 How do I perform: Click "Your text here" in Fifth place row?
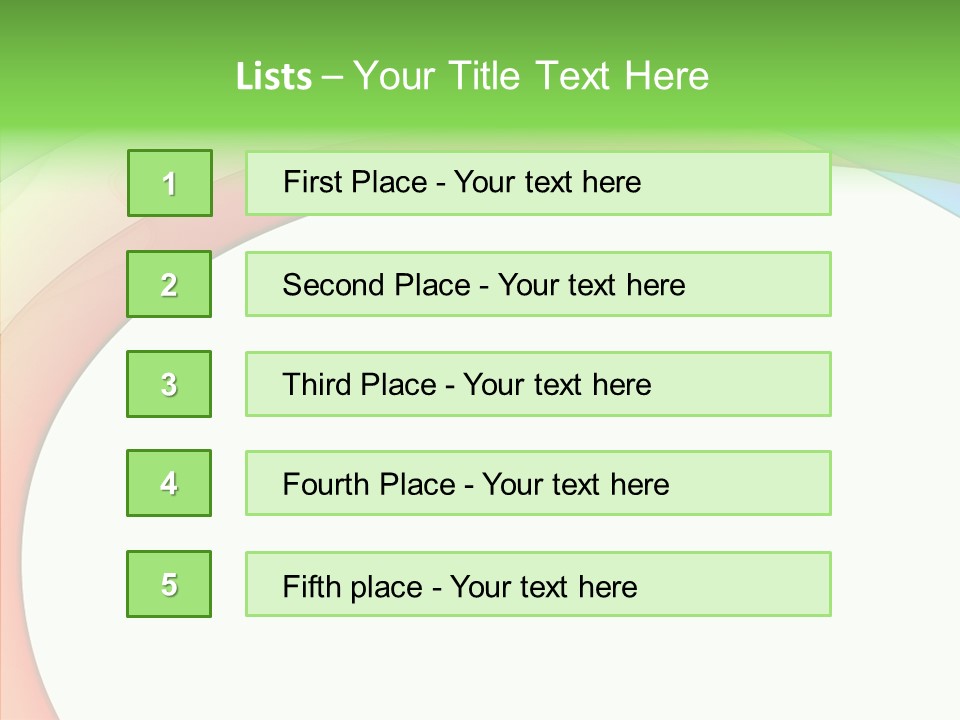tap(543, 586)
